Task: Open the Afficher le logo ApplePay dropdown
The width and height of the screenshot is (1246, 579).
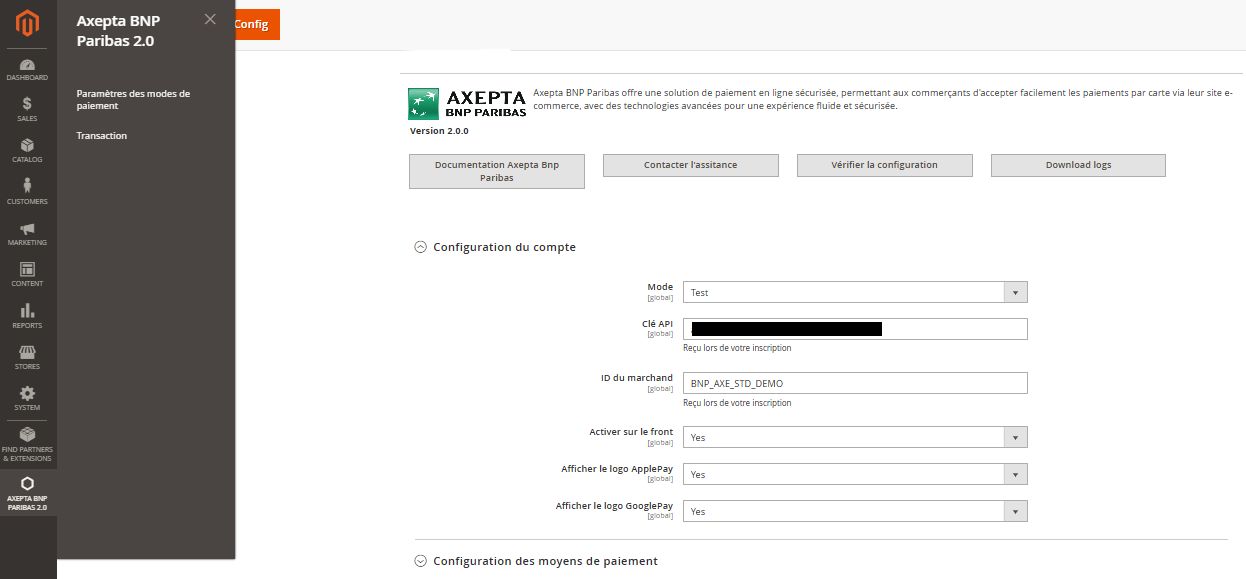Action: coord(855,474)
